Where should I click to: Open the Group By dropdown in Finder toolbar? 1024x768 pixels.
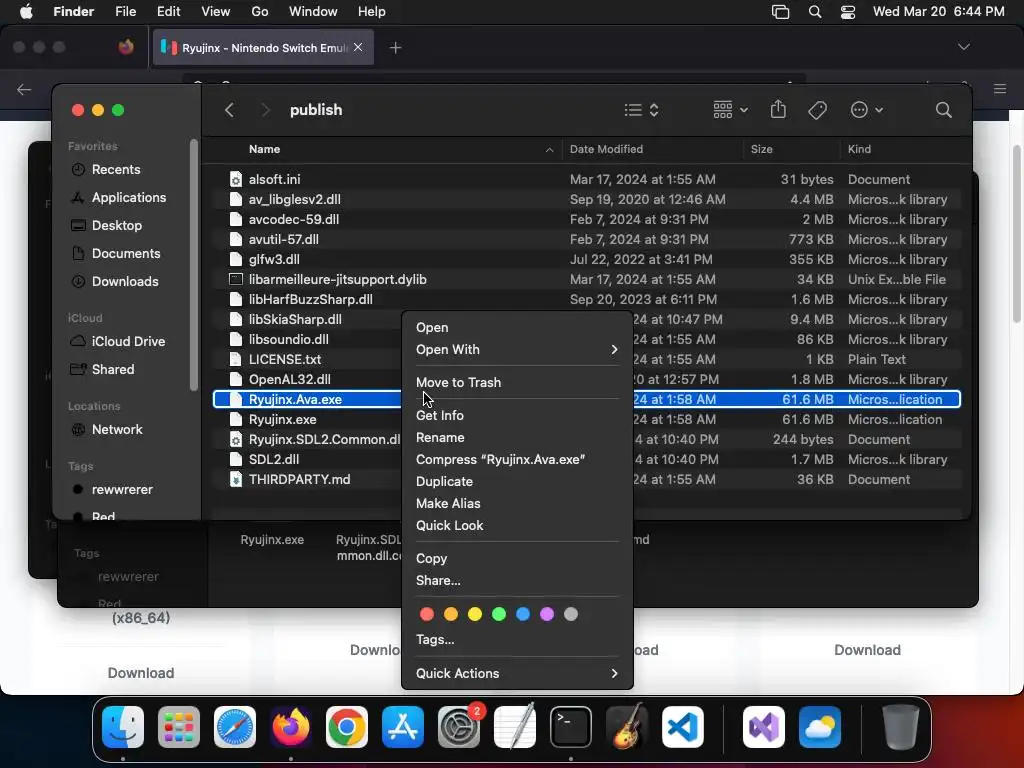coord(730,110)
